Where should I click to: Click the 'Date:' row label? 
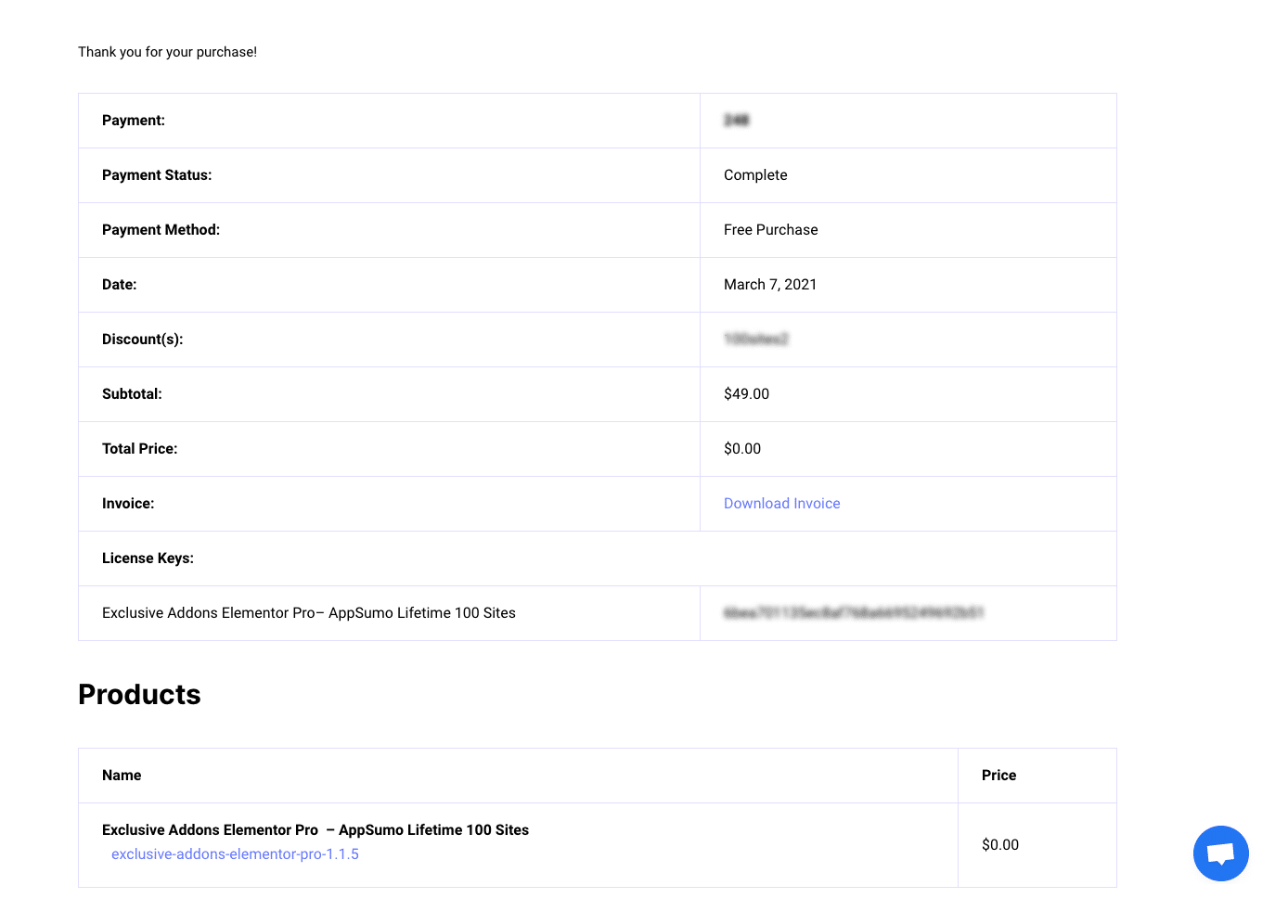point(119,285)
